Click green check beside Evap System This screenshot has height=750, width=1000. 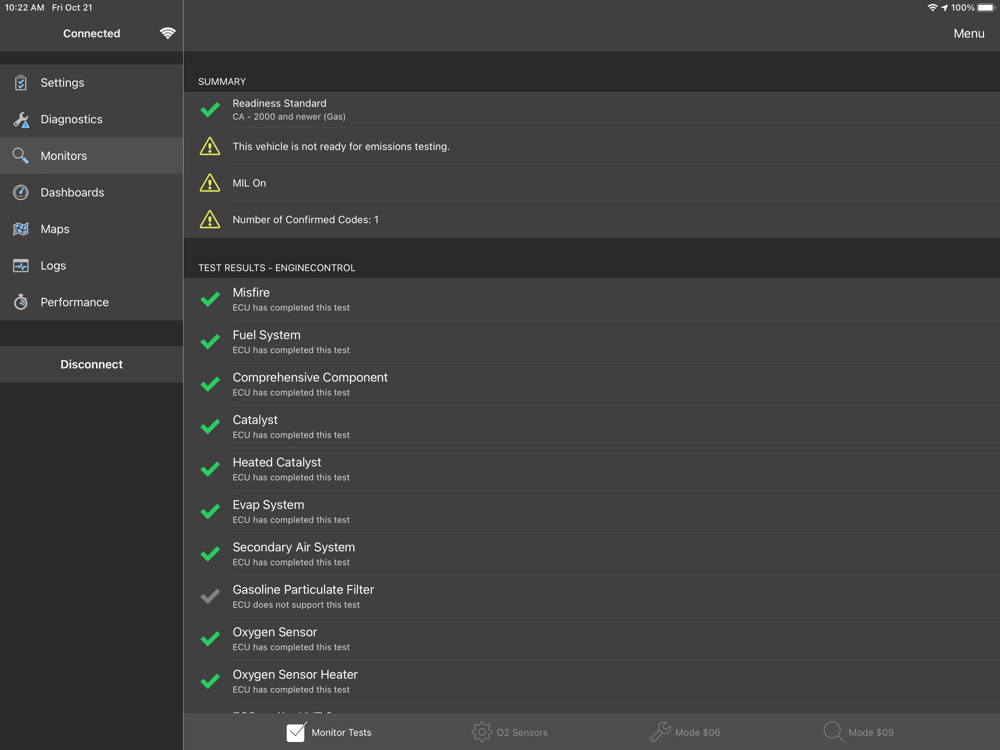[210, 511]
